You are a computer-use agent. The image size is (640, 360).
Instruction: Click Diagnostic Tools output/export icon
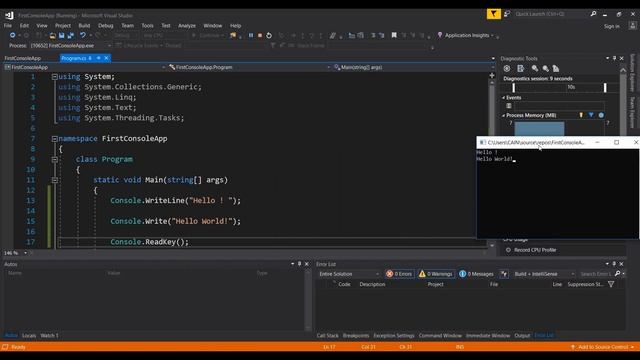coord(520,69)
